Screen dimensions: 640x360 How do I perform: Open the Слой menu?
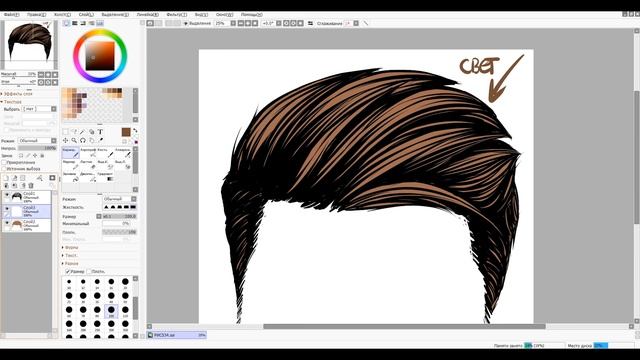pyautogui.click(x=86, y=14)
